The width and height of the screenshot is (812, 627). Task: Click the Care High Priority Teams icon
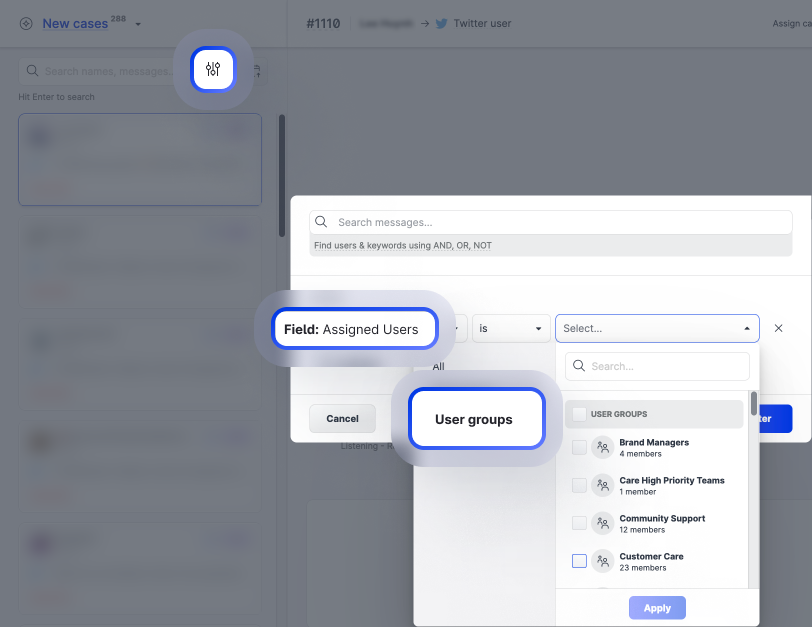point(602,486)
